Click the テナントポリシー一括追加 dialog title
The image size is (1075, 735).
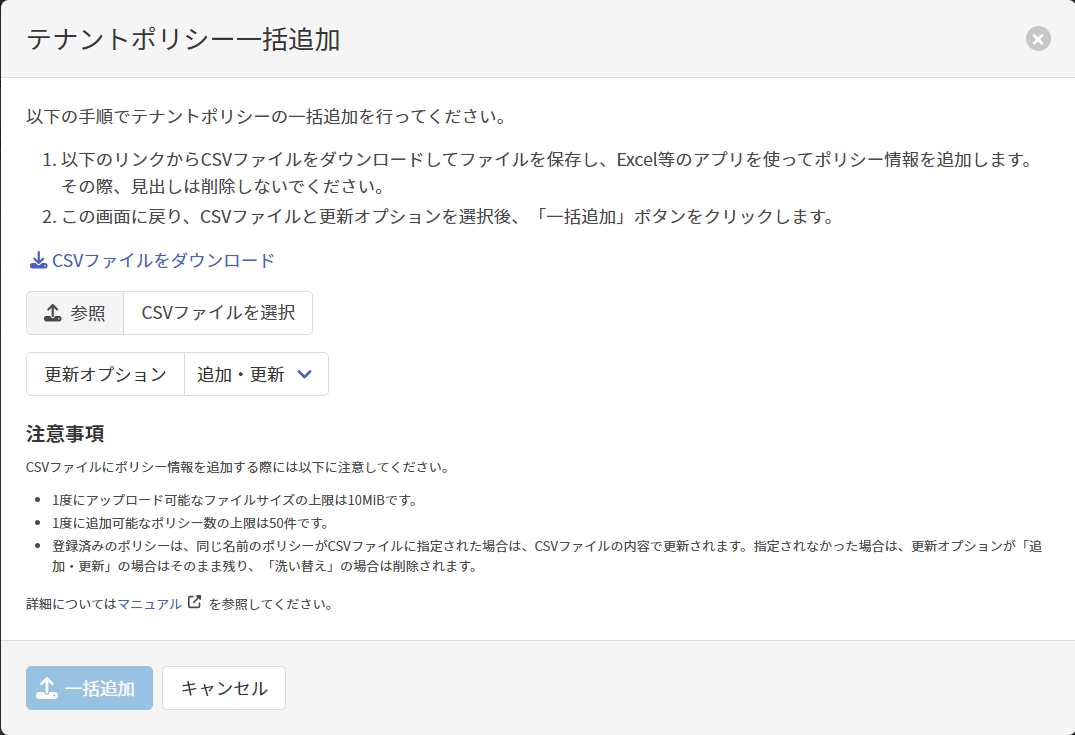184,39
